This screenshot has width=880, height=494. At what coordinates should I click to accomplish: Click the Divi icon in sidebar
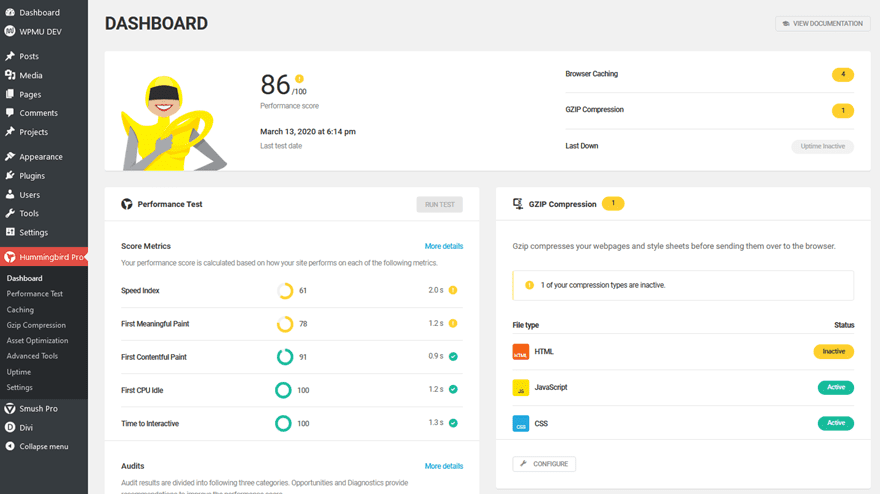point(10,427)
